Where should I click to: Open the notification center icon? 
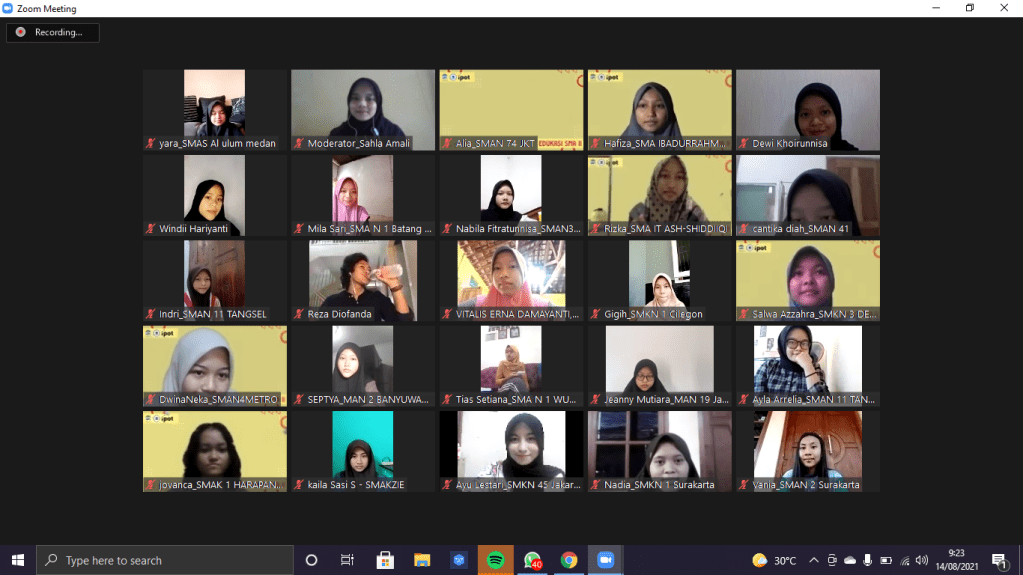point(999,560)
